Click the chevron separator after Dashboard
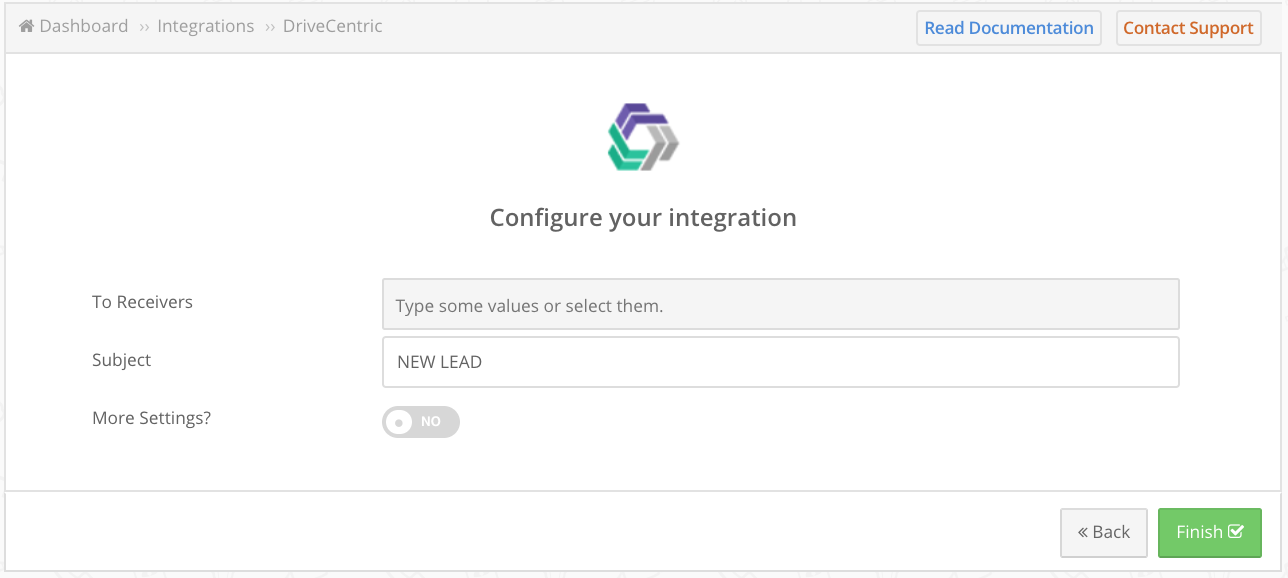 (x=144, y=27)
